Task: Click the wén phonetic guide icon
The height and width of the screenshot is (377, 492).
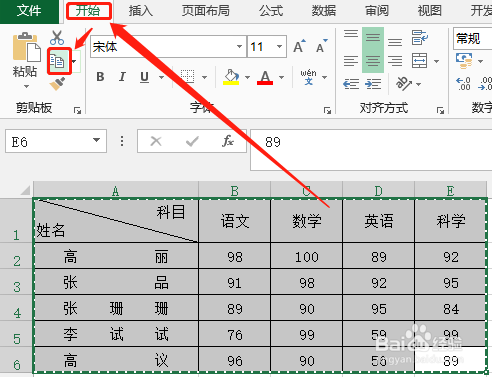Action: 308,77
